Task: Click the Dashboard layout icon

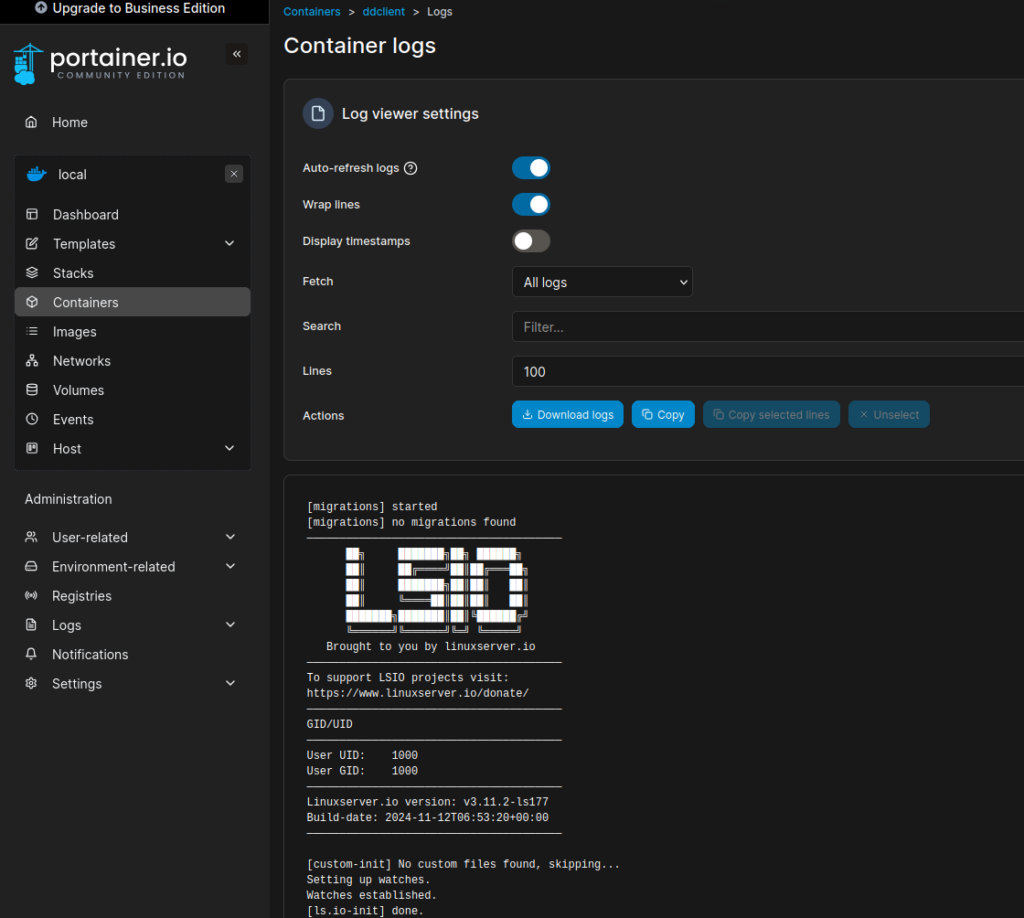Action: pyautogui.click(x=31, y=214)
